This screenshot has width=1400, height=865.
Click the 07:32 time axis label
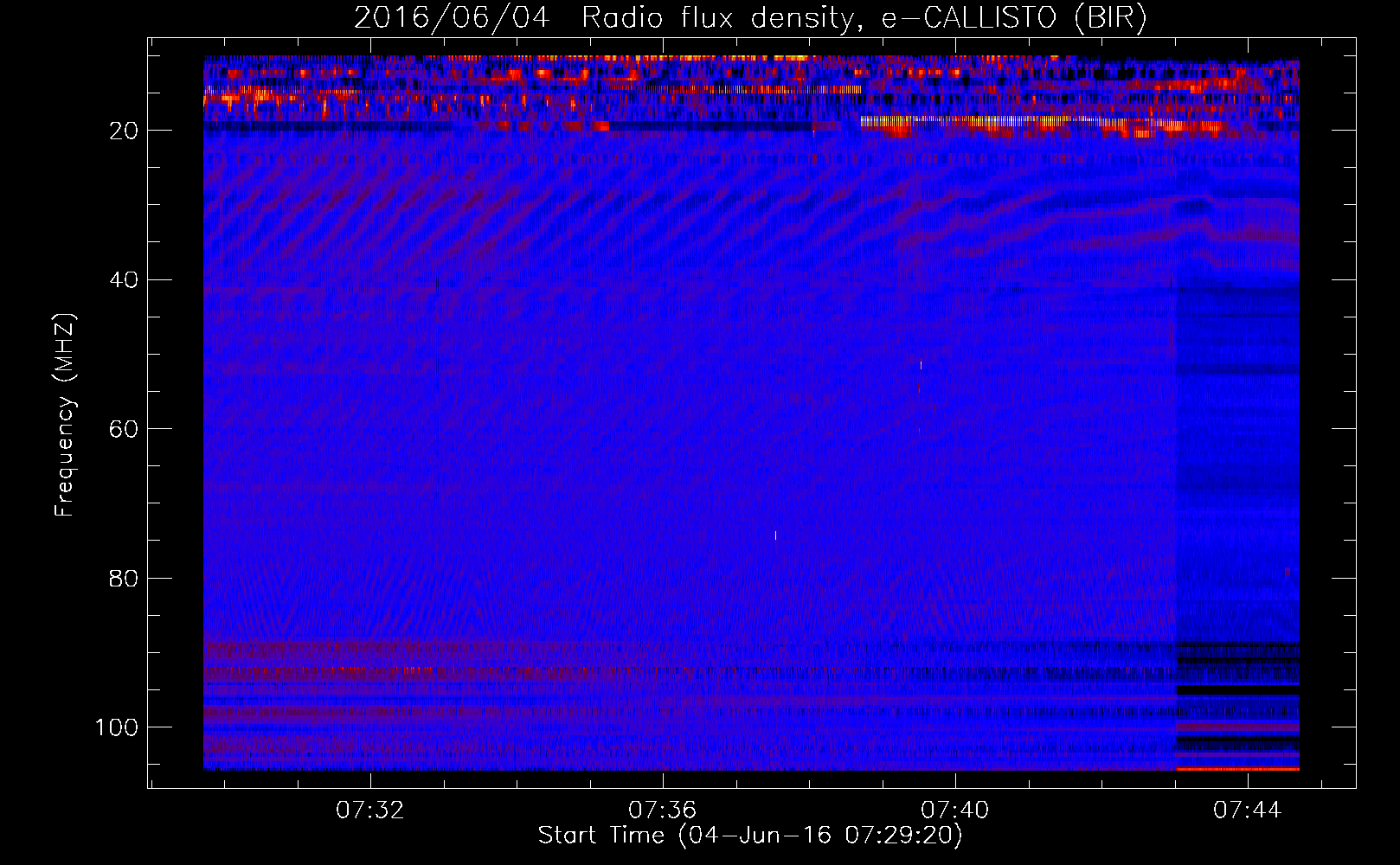click(x=370, y=811)
